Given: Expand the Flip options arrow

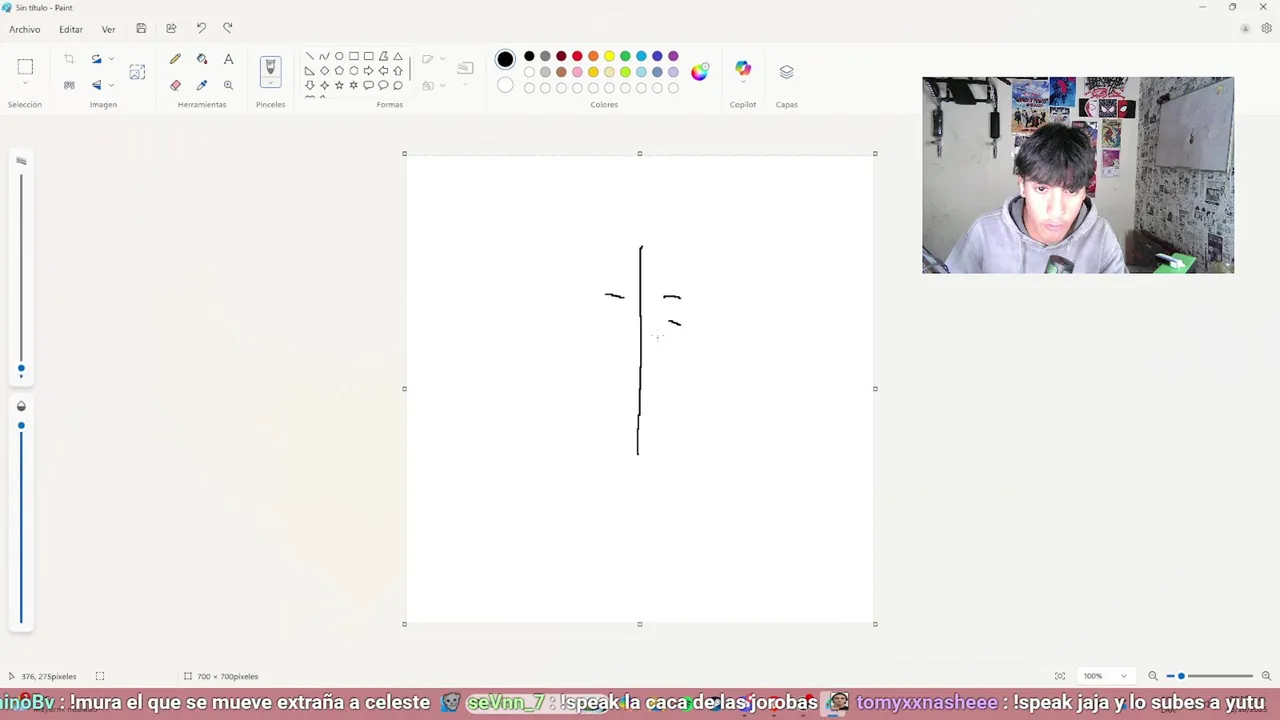Looking at the screenshot, I should 110,85.
